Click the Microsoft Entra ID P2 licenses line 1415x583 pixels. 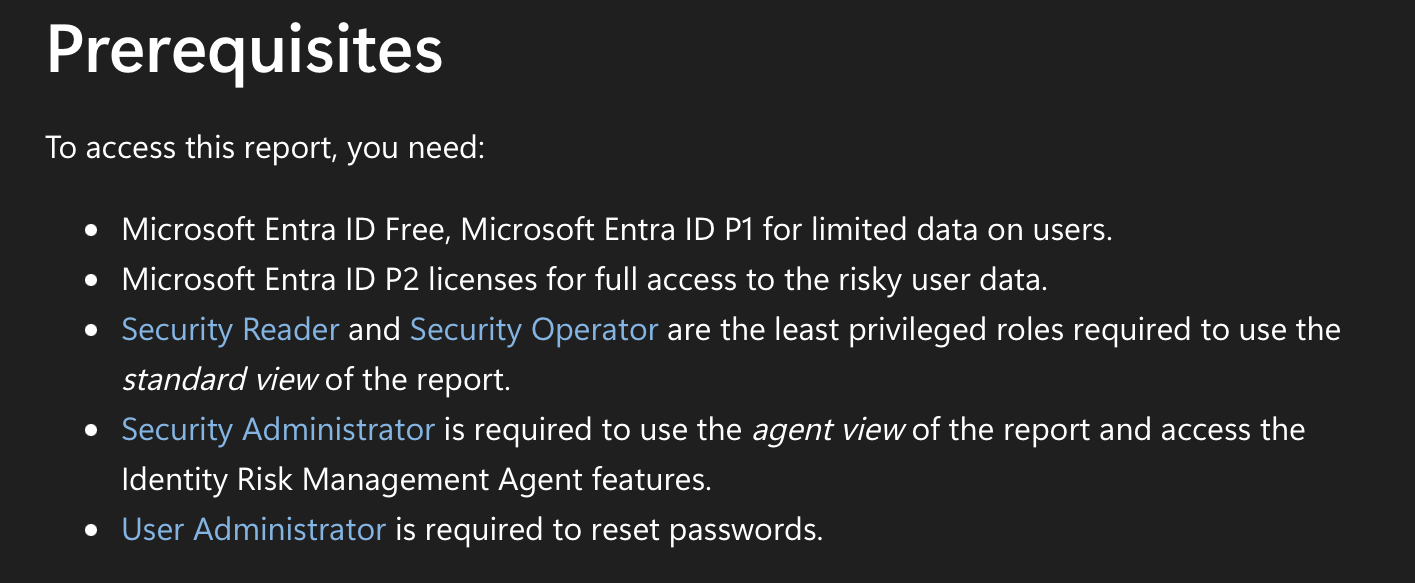585,279
